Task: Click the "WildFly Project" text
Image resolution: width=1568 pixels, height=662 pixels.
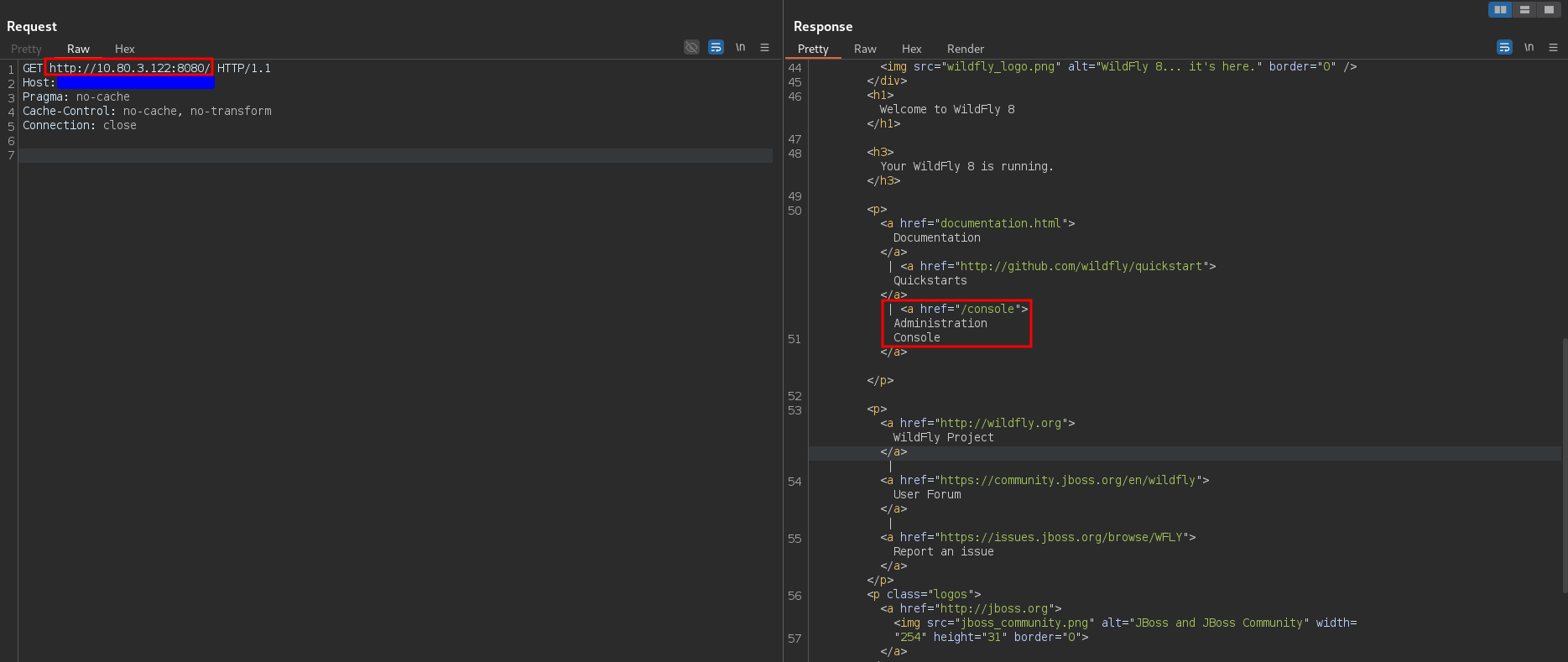Action: point(944,437)
